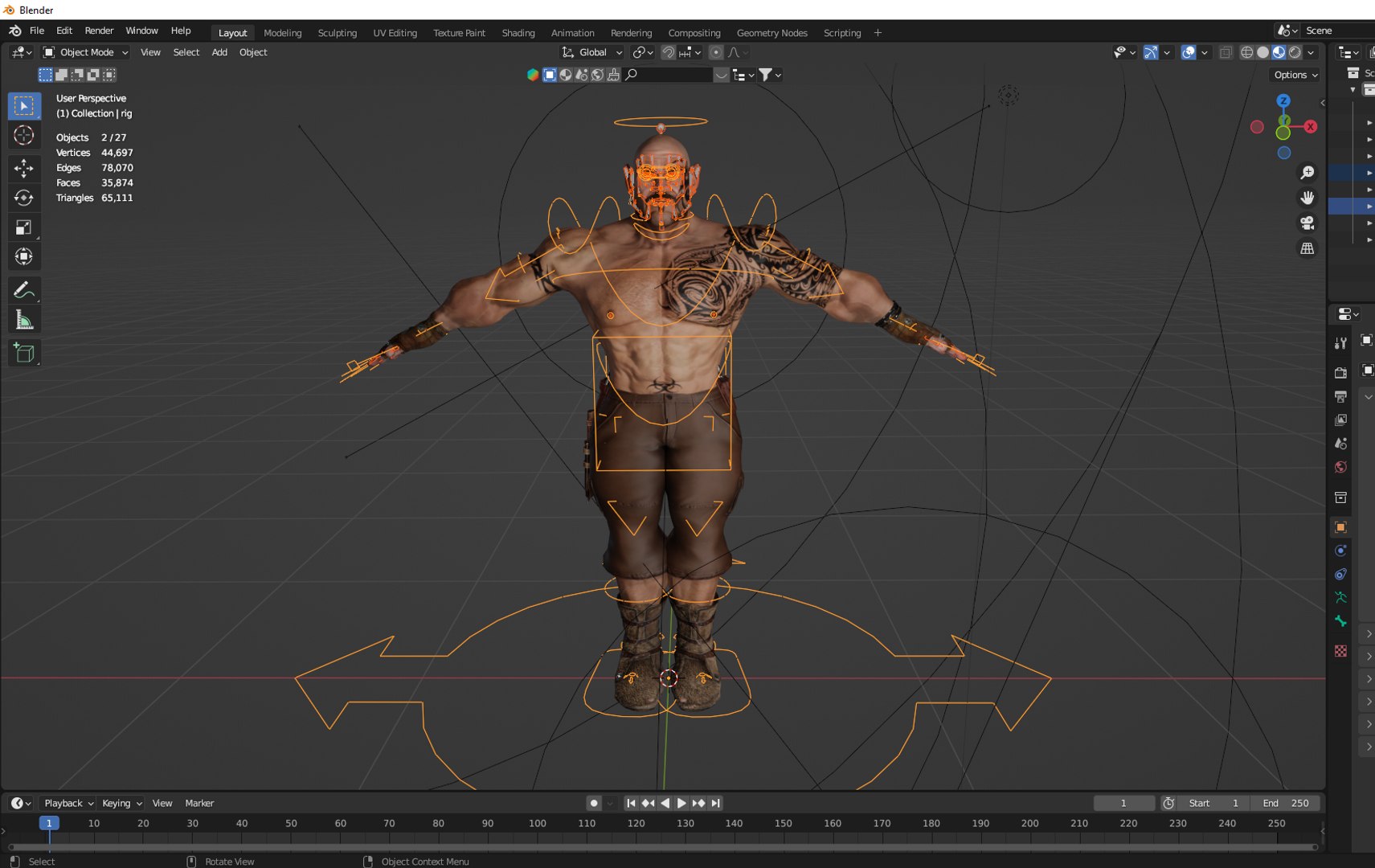Viewport: 1375px width, 868px height.
Task: Select the Add Cube tool
Action: point(23,353)
